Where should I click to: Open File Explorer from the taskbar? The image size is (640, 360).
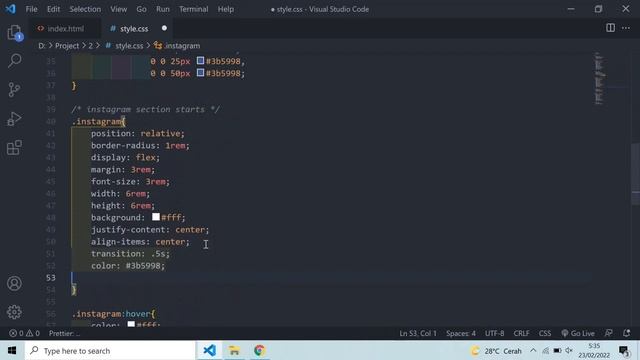click(x=234, y=351)
